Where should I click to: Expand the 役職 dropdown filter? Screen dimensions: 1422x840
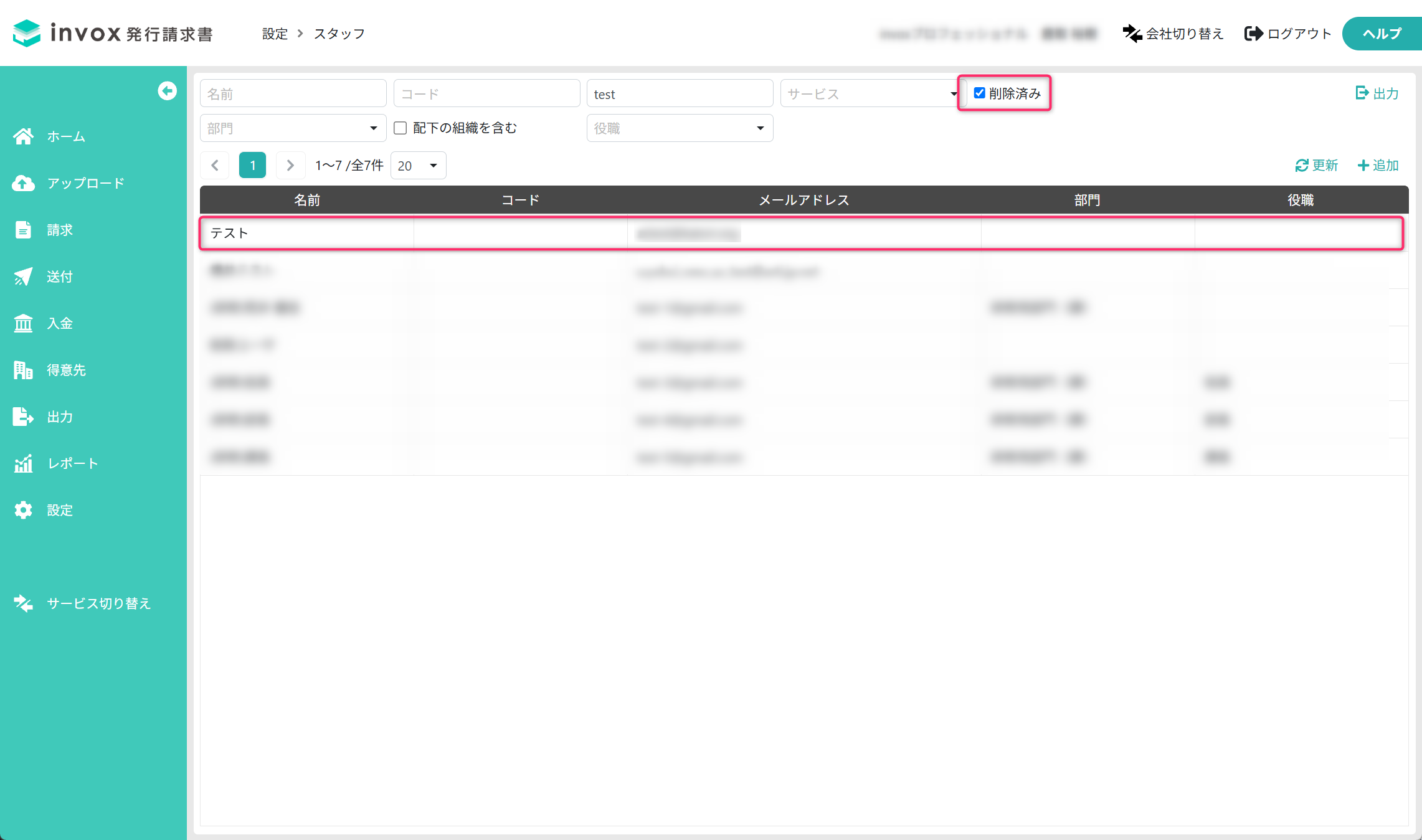click(x=680, y=128)
